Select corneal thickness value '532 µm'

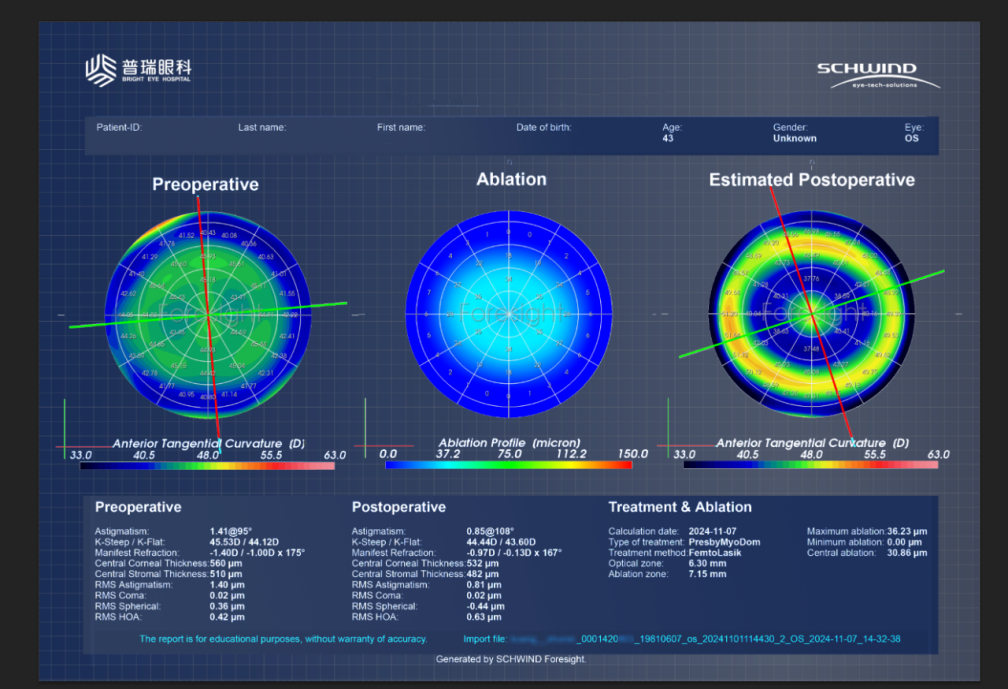tap(482, 563)
